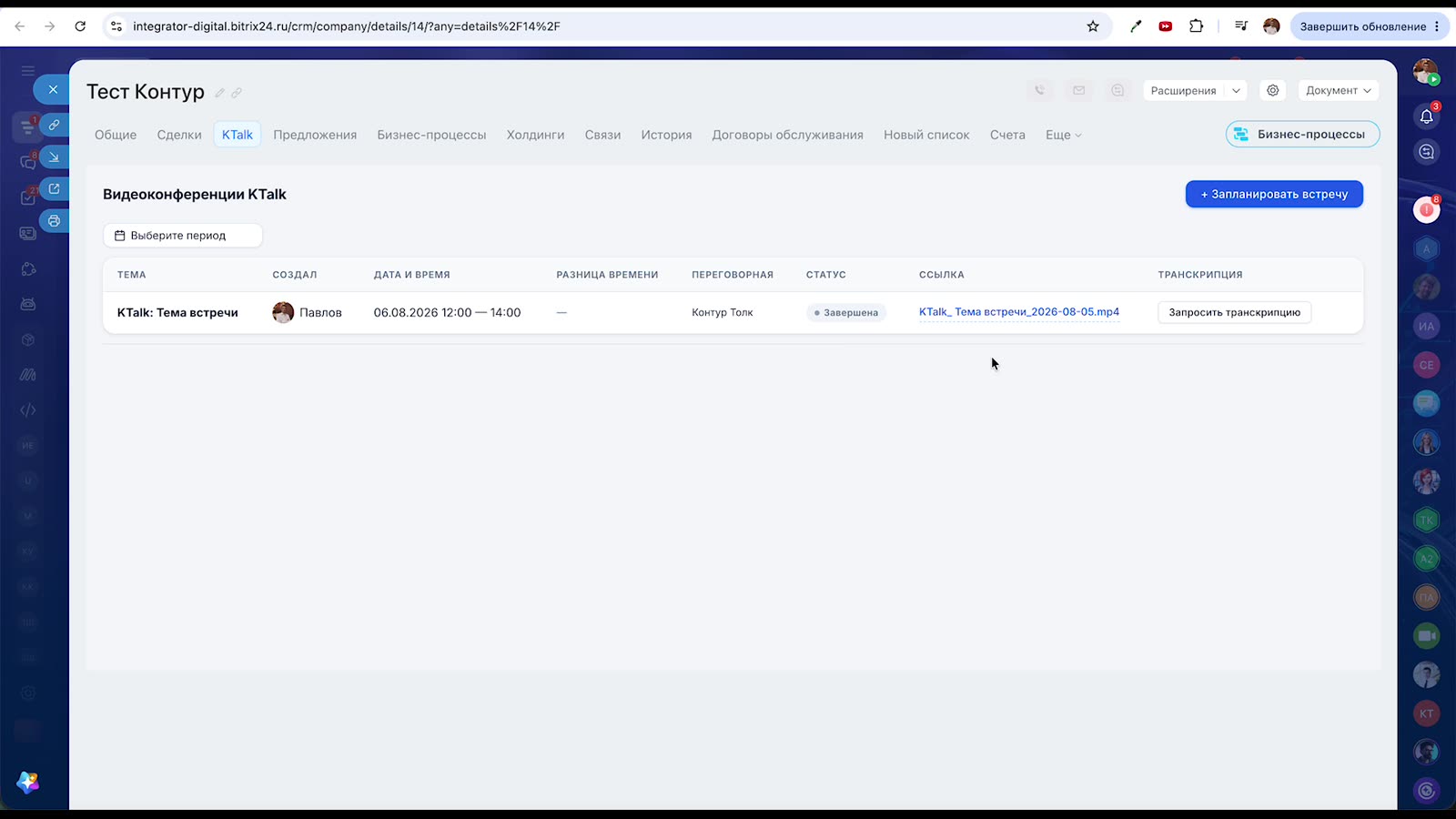Click the Copilot star icon bottom left
Screen dimensions: 1456x819
tap(28, 782)
